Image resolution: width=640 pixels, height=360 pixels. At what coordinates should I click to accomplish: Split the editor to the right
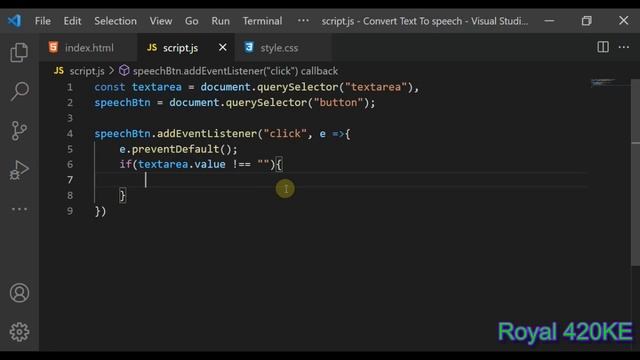click(x=603, y=47)
